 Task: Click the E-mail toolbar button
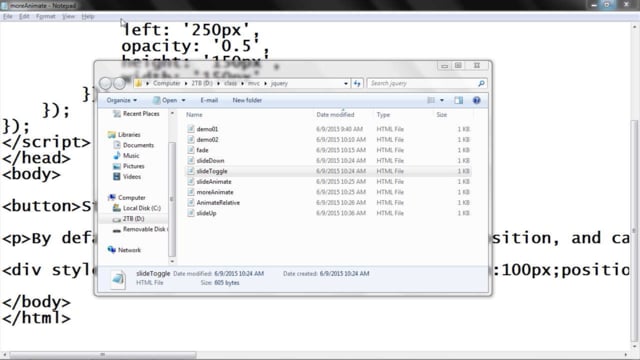209,100
